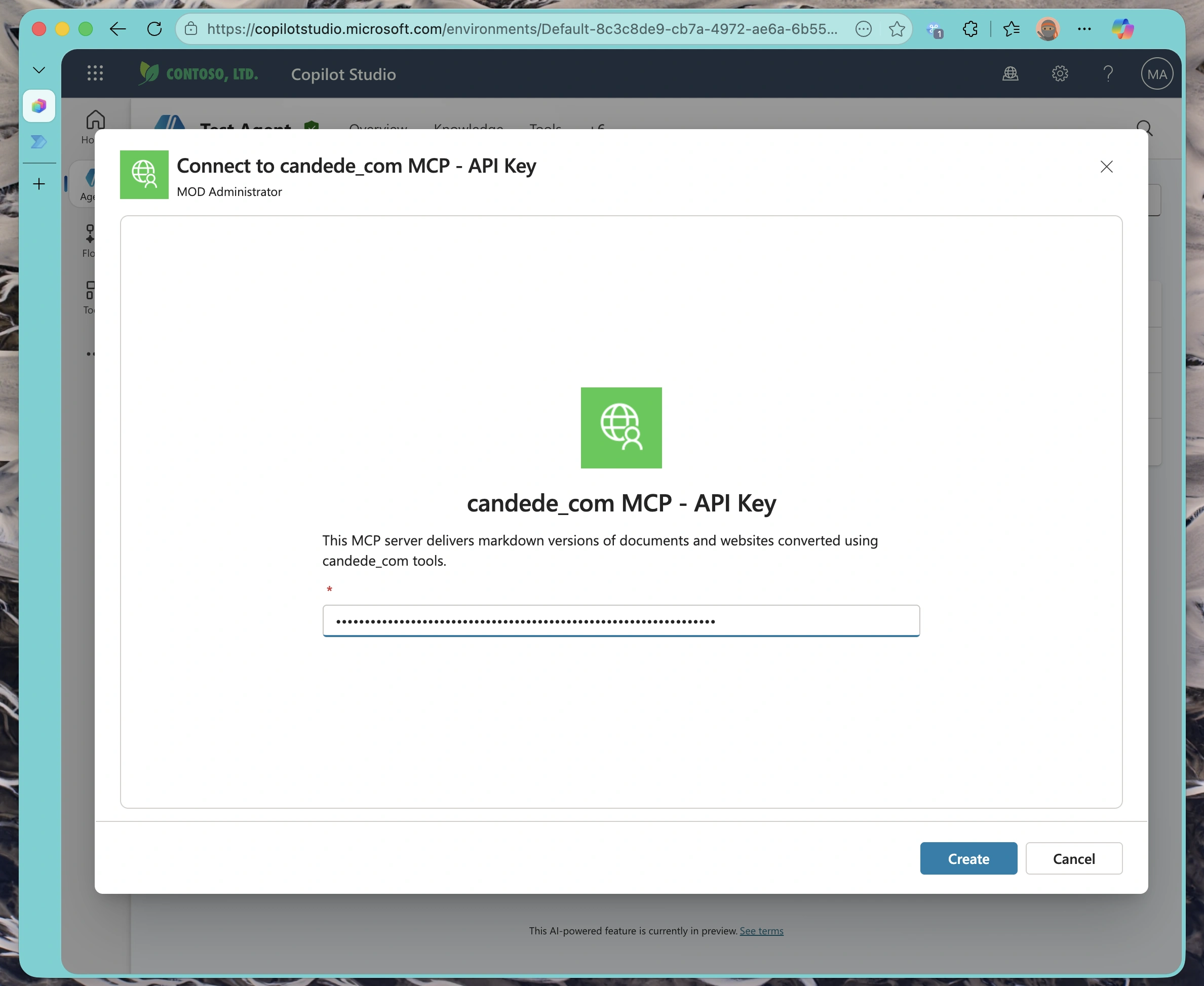Image resolution: width=1204 pixels, height=986 pixels.
Task: Open the more options ellipsis in navigation
Action: point(91,353)
